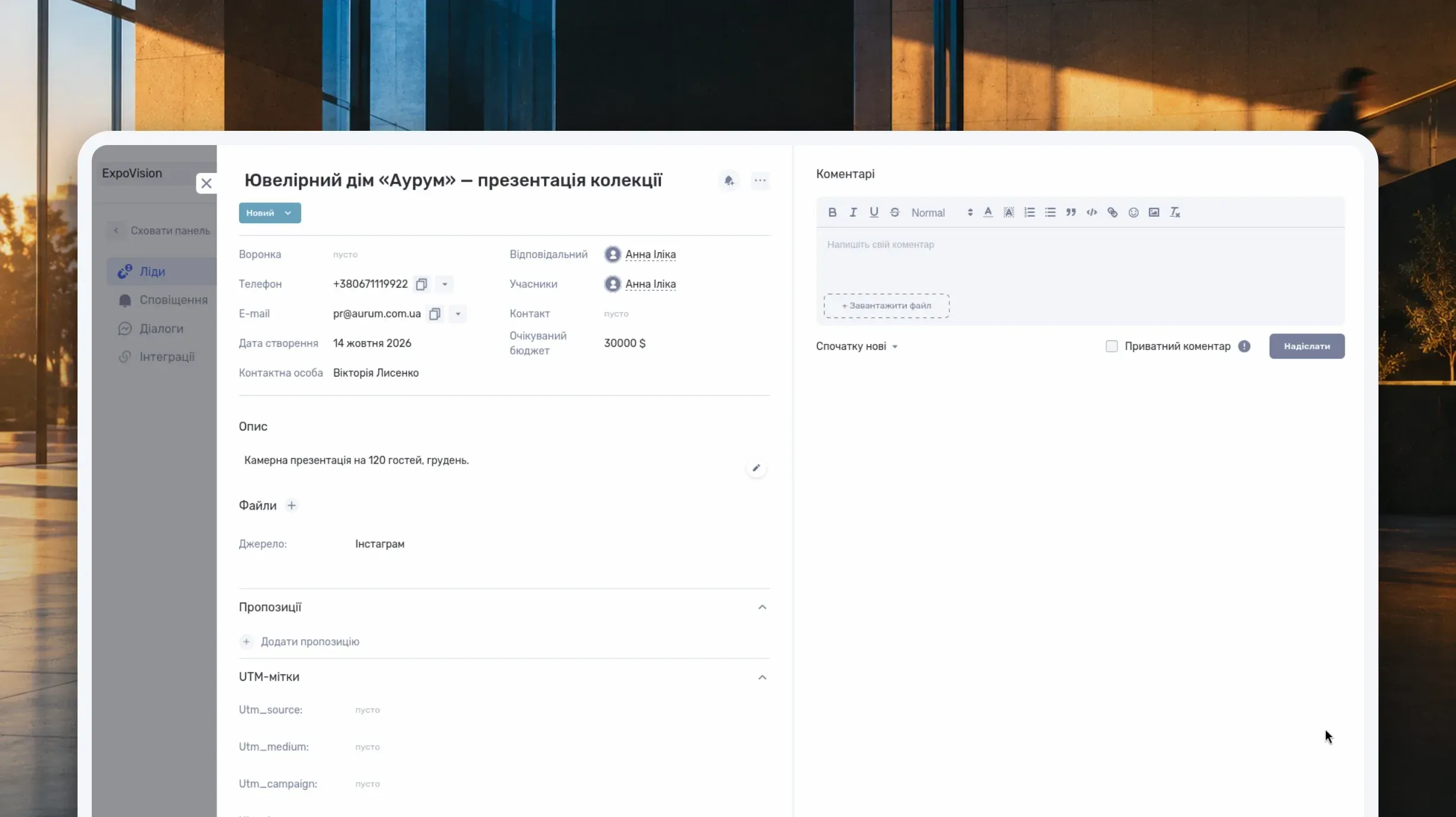Screen dimensions: 1456x817
Task: Apply italic formatting in comment toolbar
Action: click(853, 213)
